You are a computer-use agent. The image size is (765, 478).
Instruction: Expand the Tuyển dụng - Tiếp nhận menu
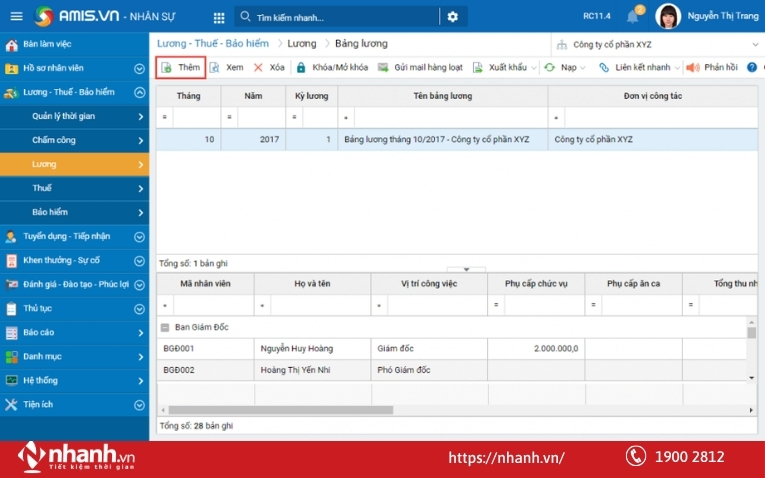pyautogui.click(x=139, y=237)
